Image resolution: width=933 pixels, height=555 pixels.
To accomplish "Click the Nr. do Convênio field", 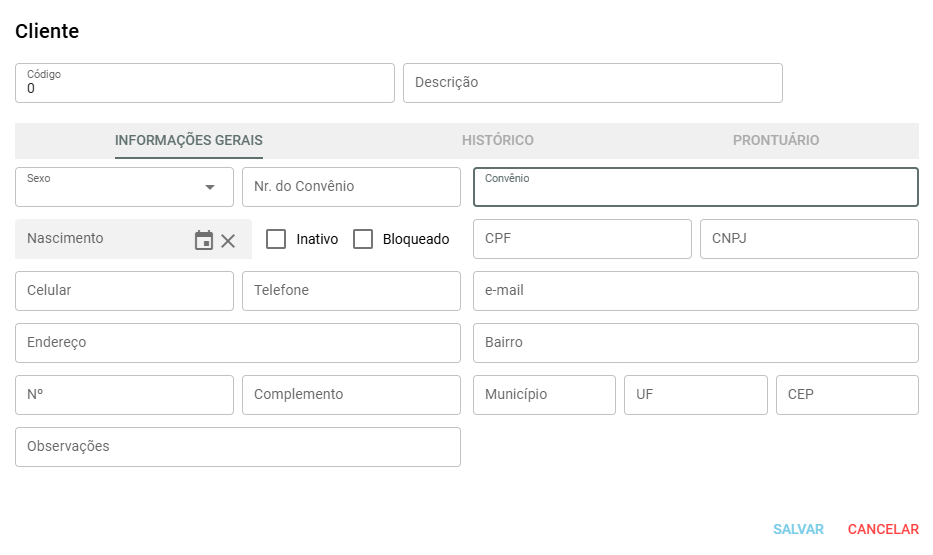I will point(350,187).
